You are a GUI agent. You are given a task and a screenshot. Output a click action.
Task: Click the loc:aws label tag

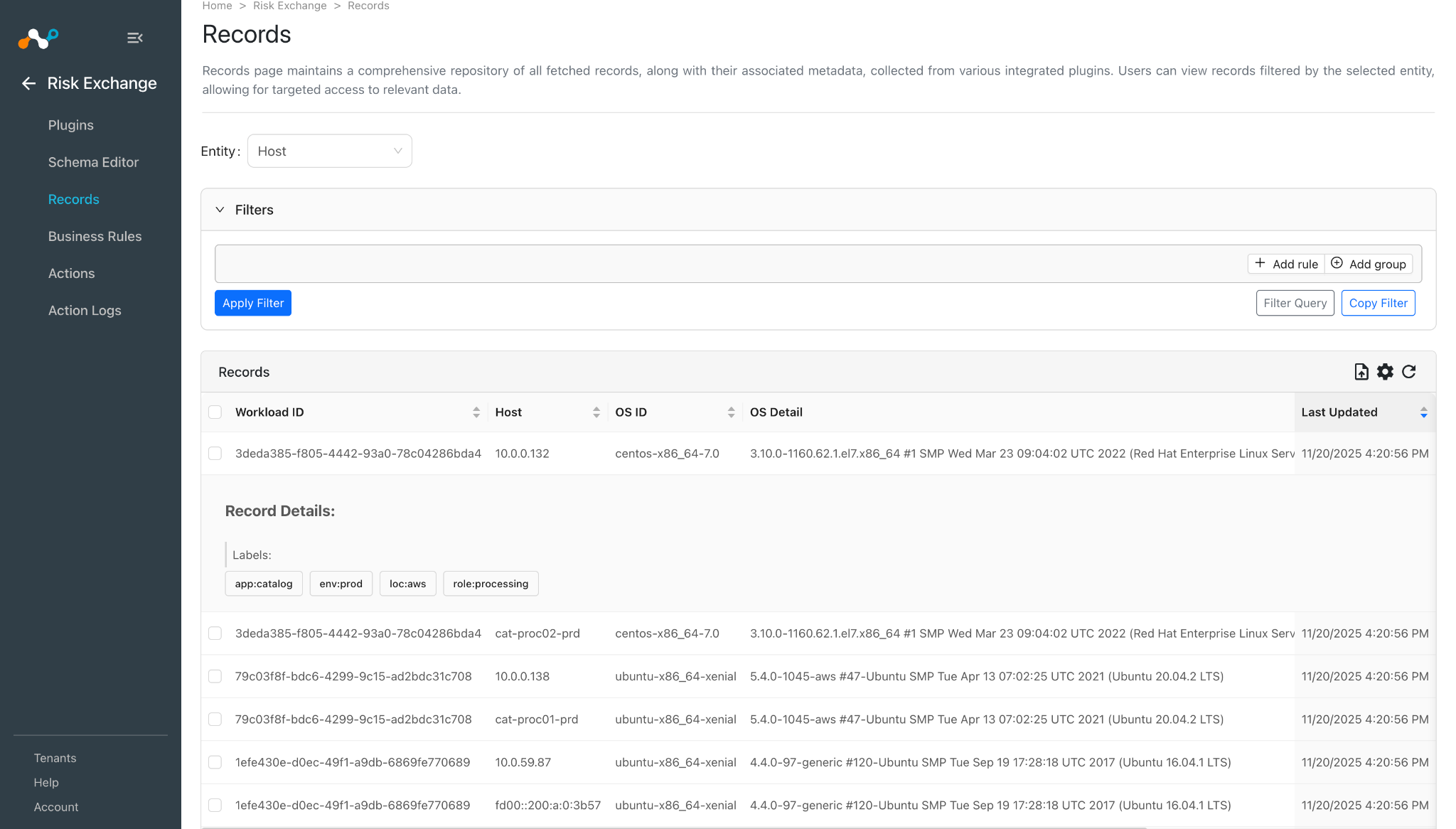pyautogui.click(x=408, y=584)
